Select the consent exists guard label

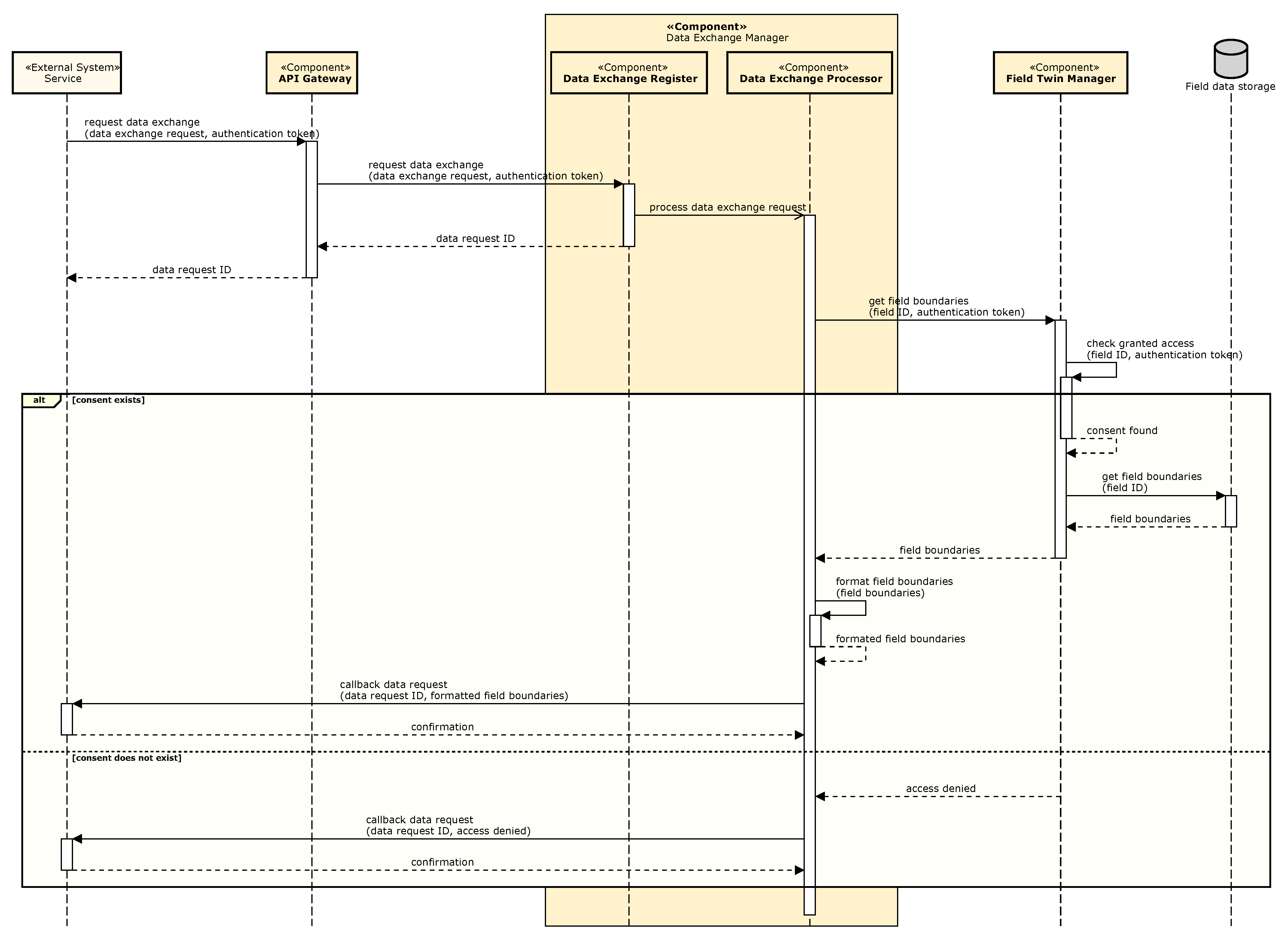tap(108, 400)
